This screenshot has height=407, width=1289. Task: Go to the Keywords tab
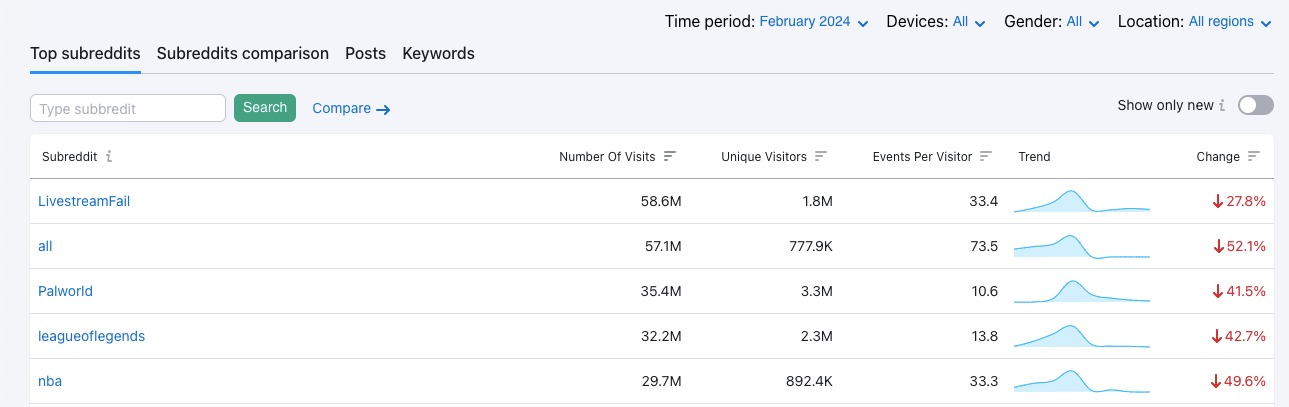tap(438, 53)
